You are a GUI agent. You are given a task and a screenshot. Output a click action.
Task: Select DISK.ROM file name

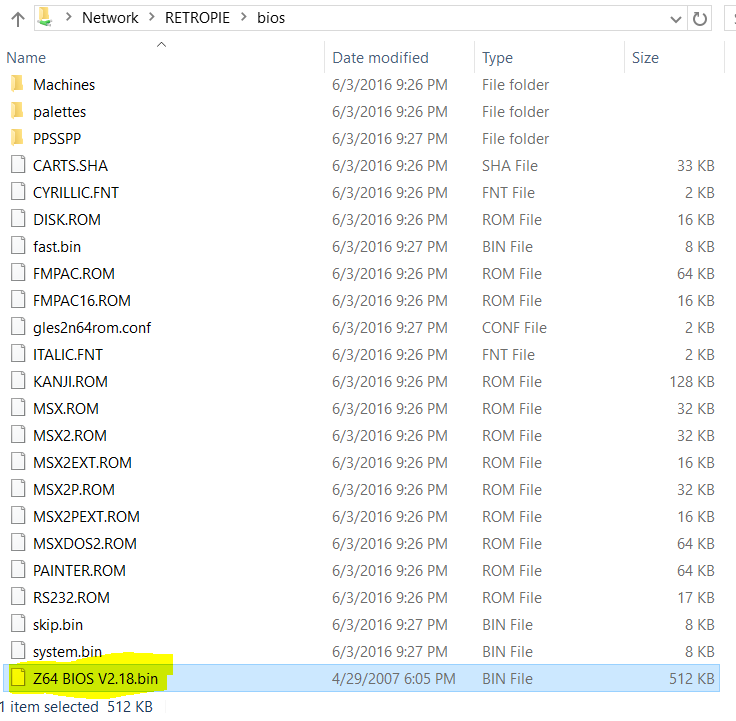(x=67, y=220)
